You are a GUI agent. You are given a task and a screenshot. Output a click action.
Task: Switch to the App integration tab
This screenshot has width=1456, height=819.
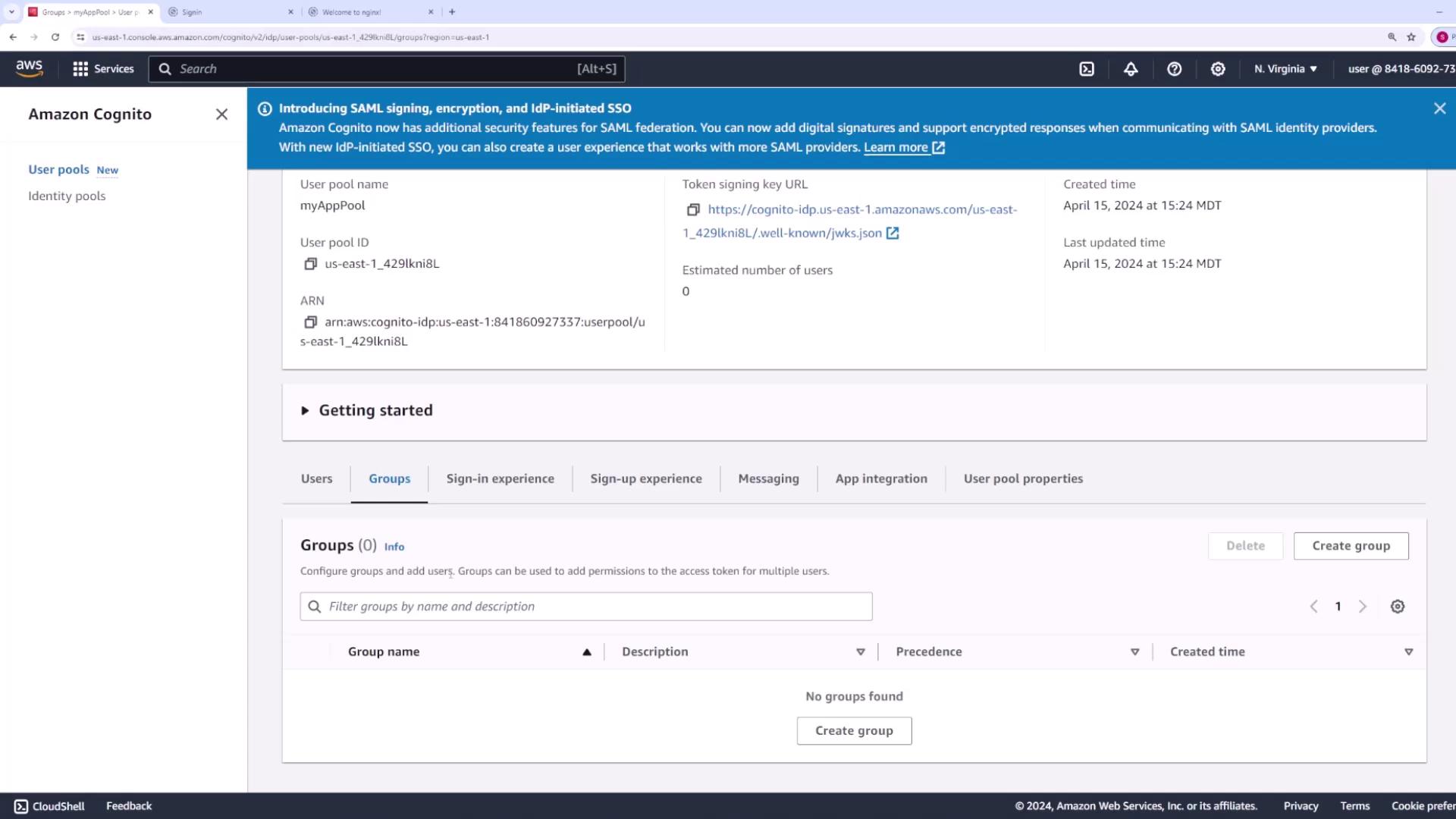881,479
